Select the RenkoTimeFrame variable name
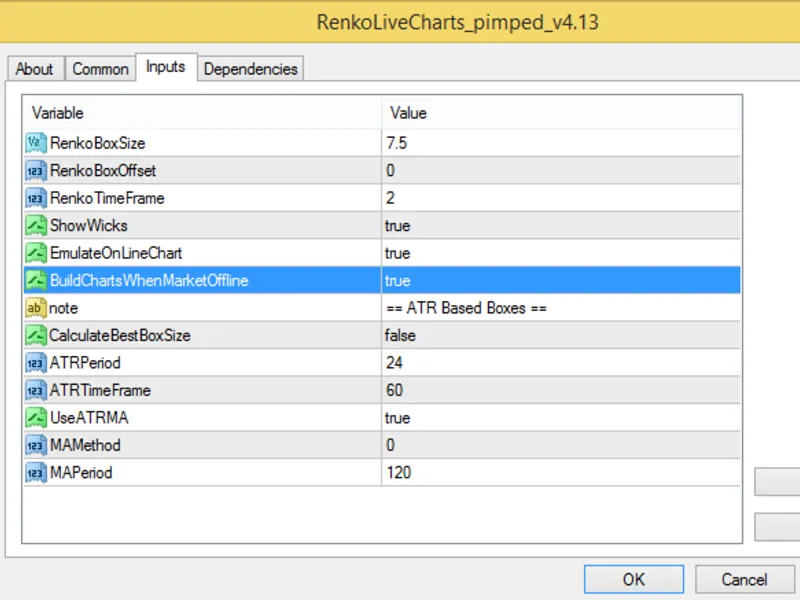 107,198
